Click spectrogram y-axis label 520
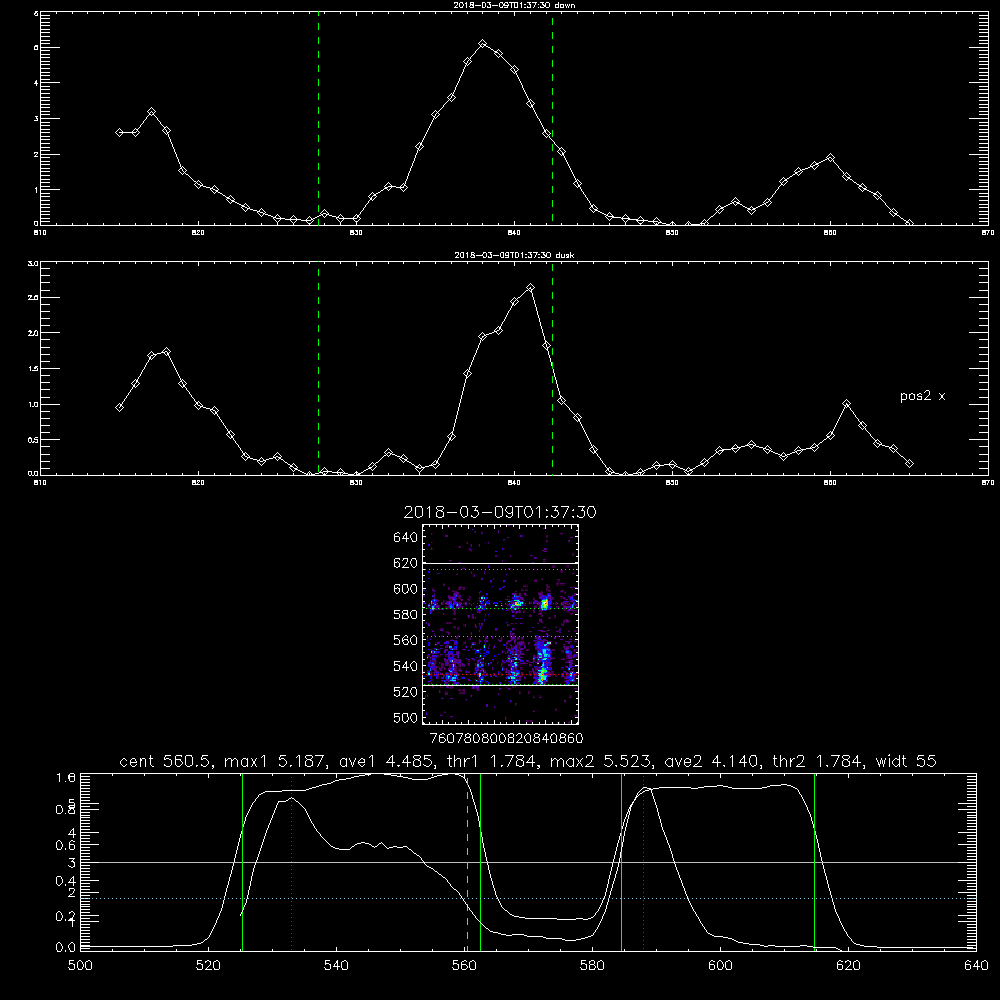The height and width of the screenshot is (1000, 1000). pyautogui.click(x=405, y=692)
